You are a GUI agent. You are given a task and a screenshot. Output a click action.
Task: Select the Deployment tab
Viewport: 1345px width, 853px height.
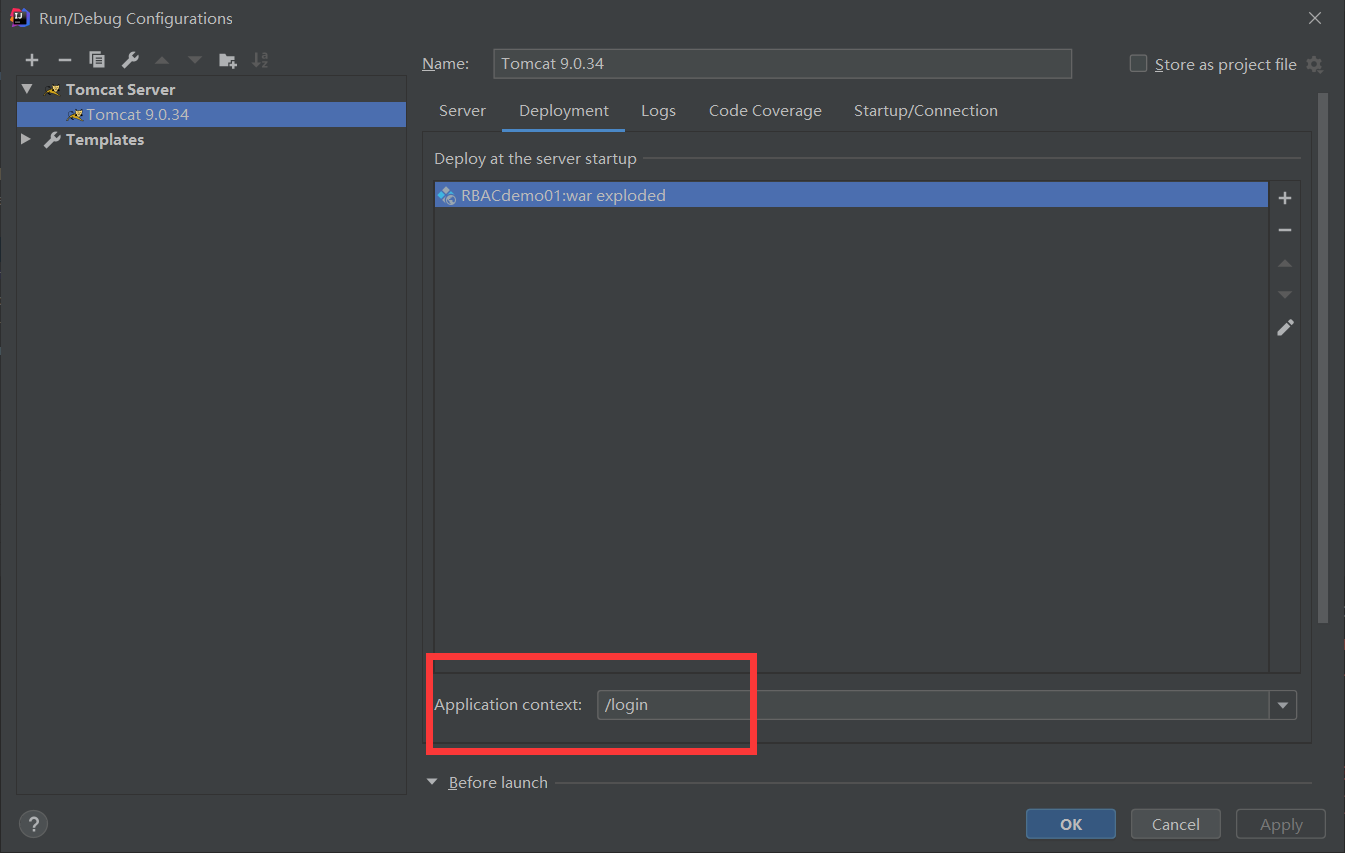click(x=564, y=111)
